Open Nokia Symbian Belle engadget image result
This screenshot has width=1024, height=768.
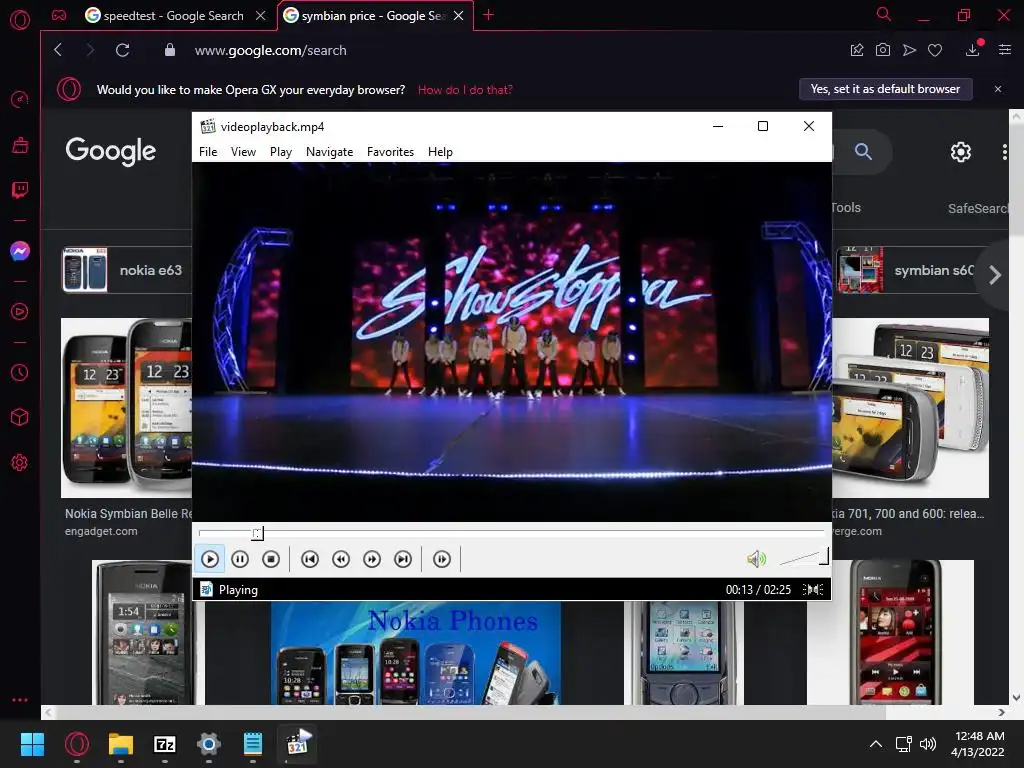(x=127, y=408)
